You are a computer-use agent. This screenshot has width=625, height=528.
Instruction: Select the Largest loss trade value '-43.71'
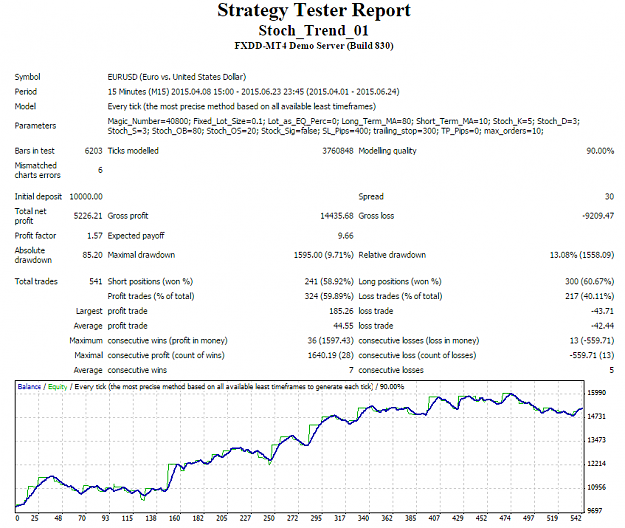click(x=602, y=311)
